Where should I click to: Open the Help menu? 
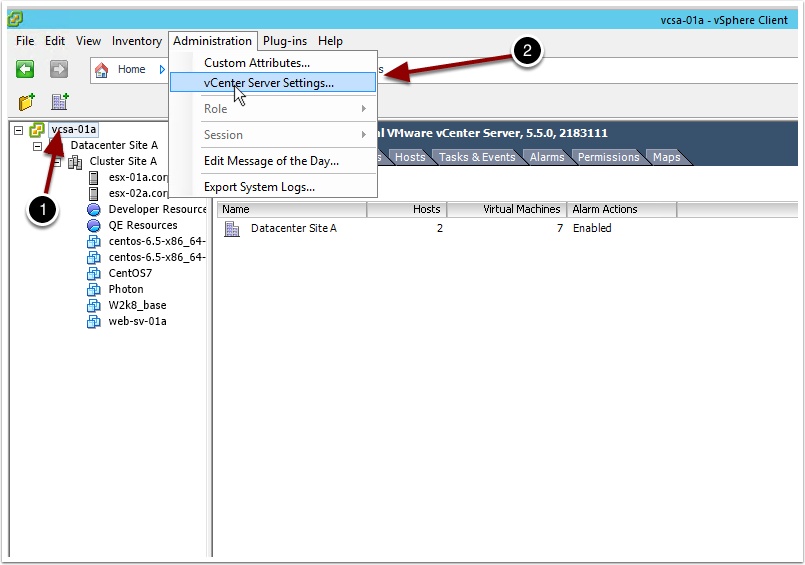point(330,41)
